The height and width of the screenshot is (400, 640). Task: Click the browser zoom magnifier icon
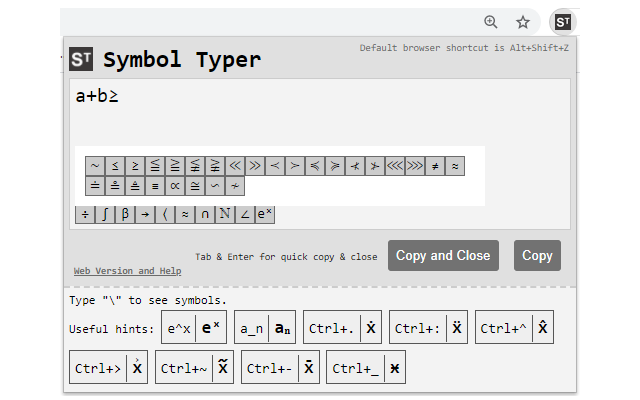tap(491, 22)
